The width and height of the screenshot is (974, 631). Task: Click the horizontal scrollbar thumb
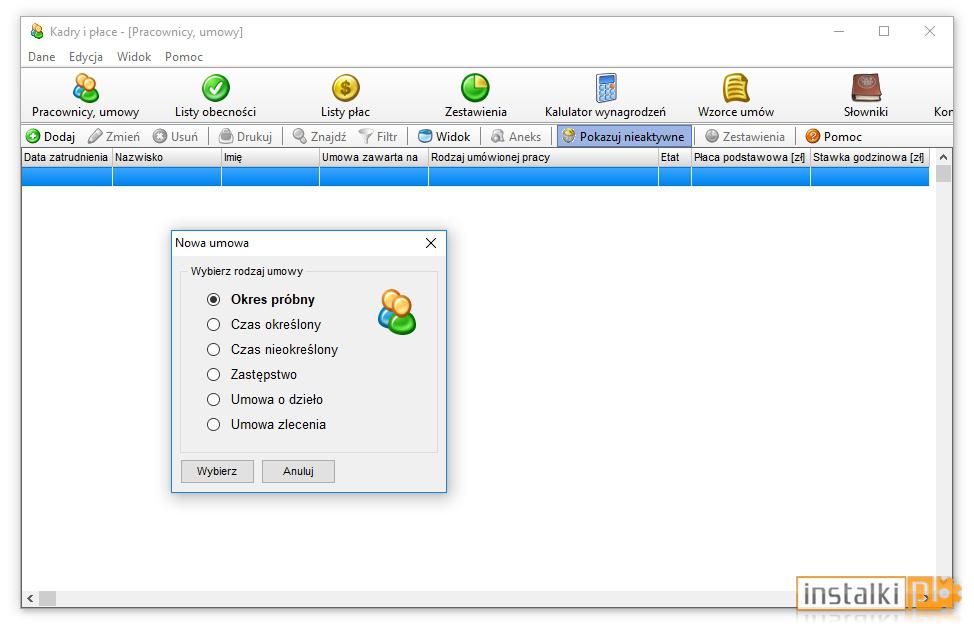tap(48, 599)
